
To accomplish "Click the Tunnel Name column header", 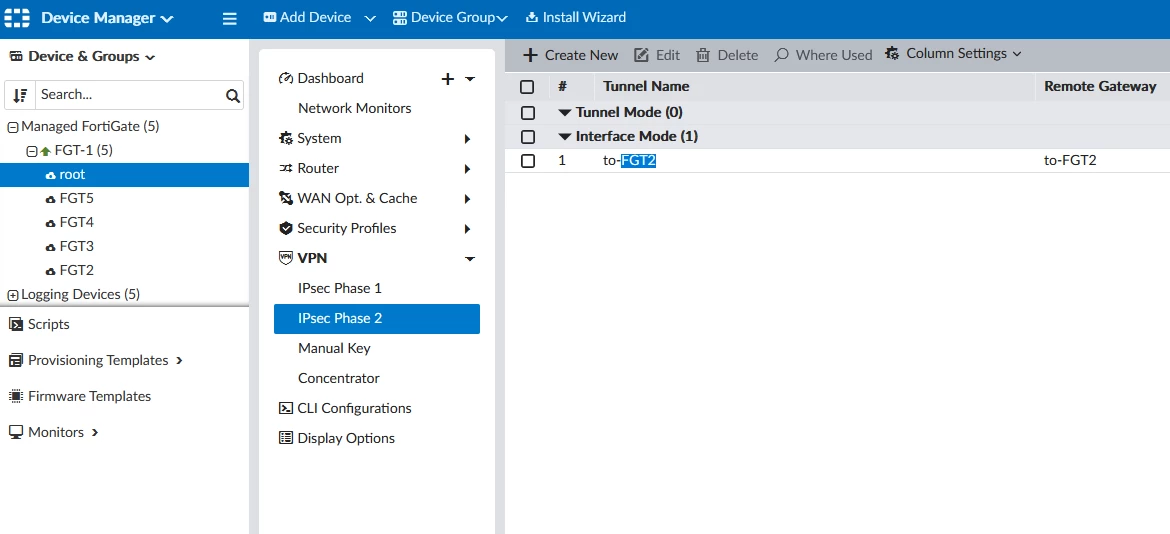I will [x=646, y=87].
